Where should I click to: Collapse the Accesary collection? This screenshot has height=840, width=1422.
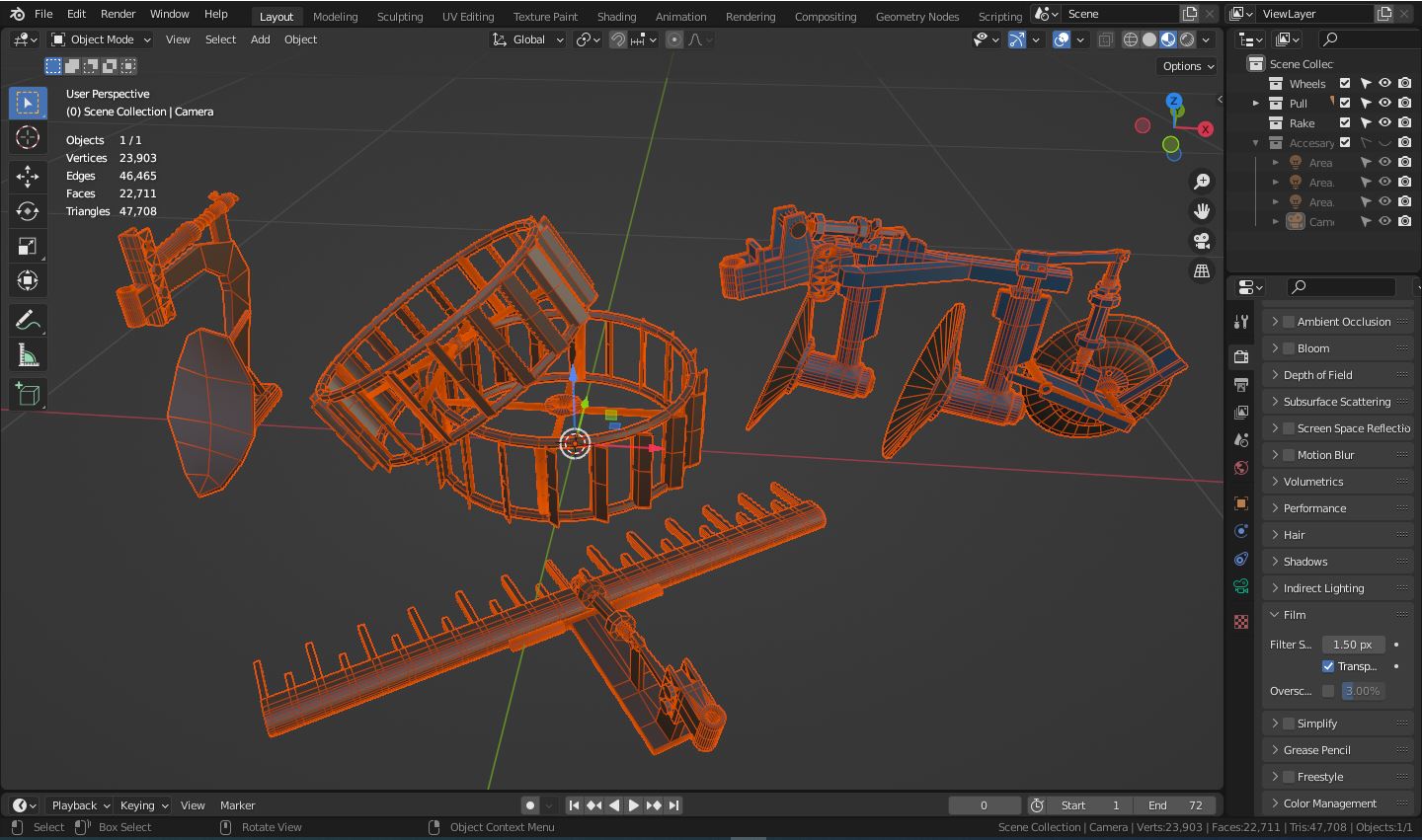click(x=1256, y=143)
